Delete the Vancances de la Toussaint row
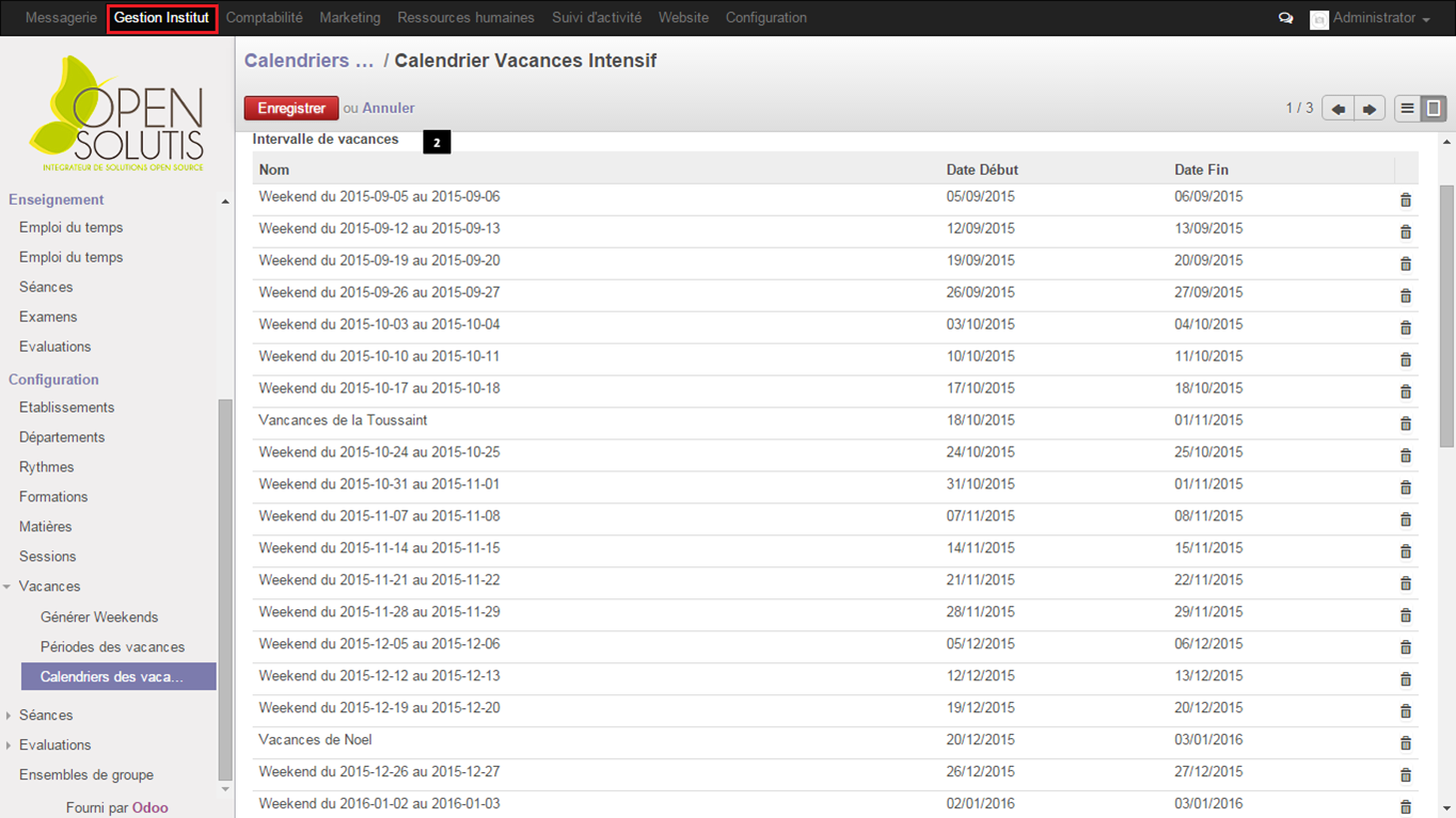 click(1405, 423)
